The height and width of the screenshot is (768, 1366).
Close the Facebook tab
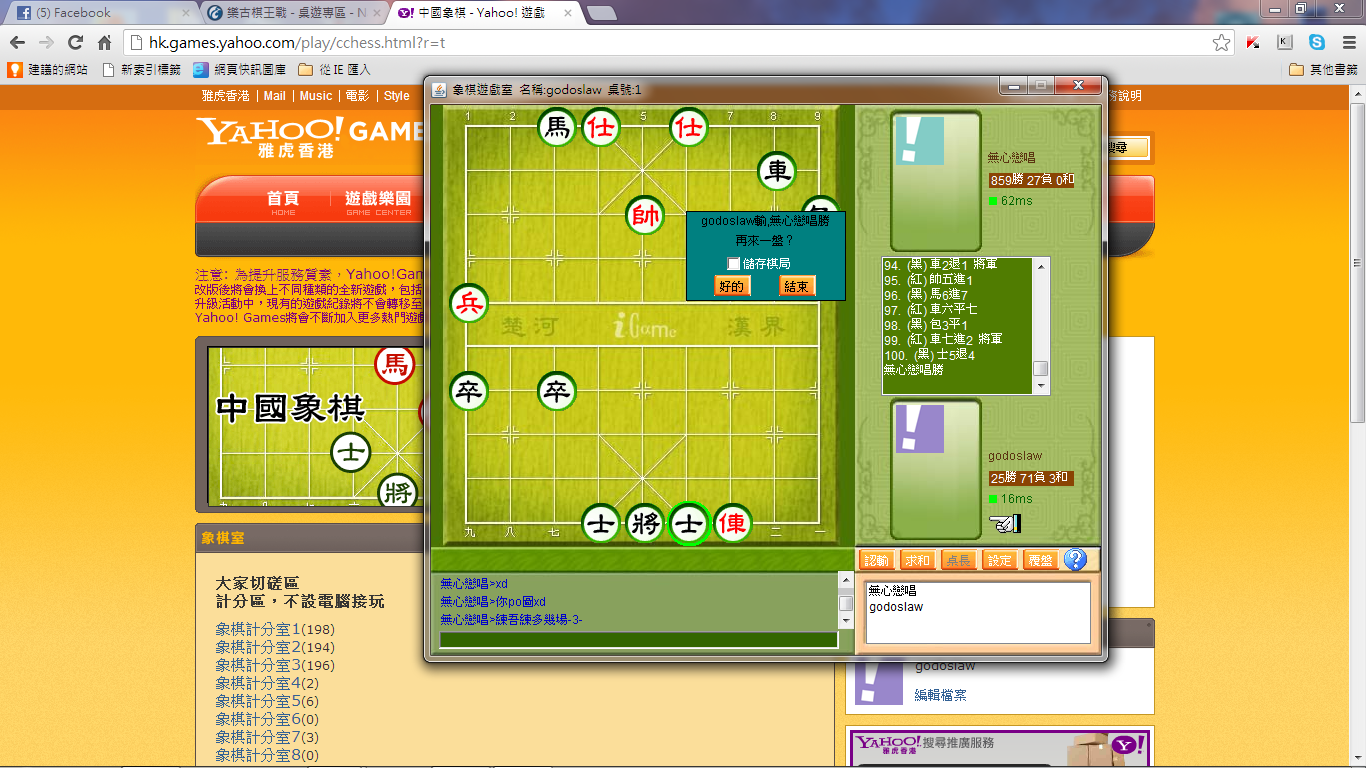[x=185, y=13]
